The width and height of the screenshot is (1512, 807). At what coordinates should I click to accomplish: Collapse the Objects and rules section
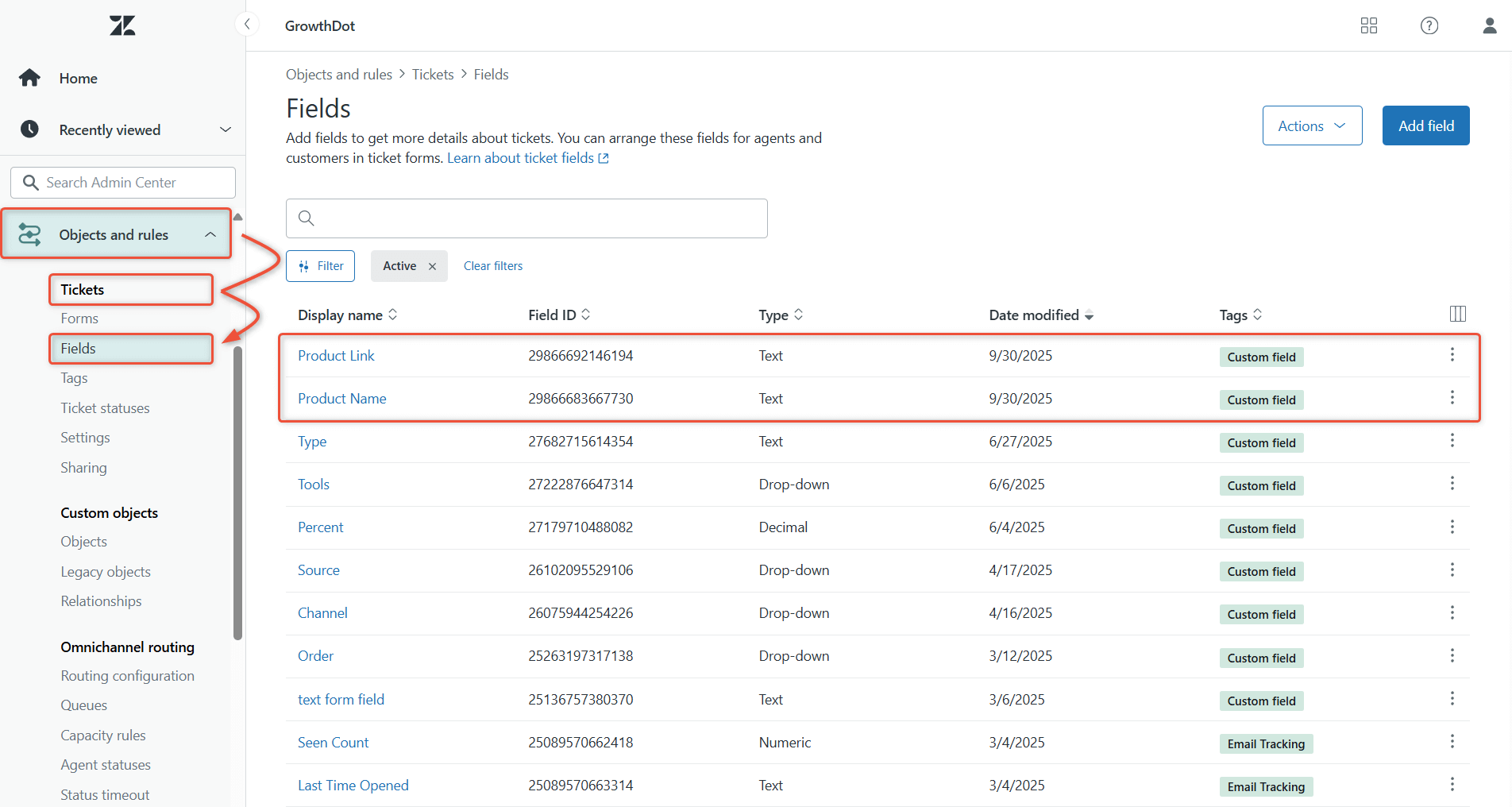click(210, 234)
